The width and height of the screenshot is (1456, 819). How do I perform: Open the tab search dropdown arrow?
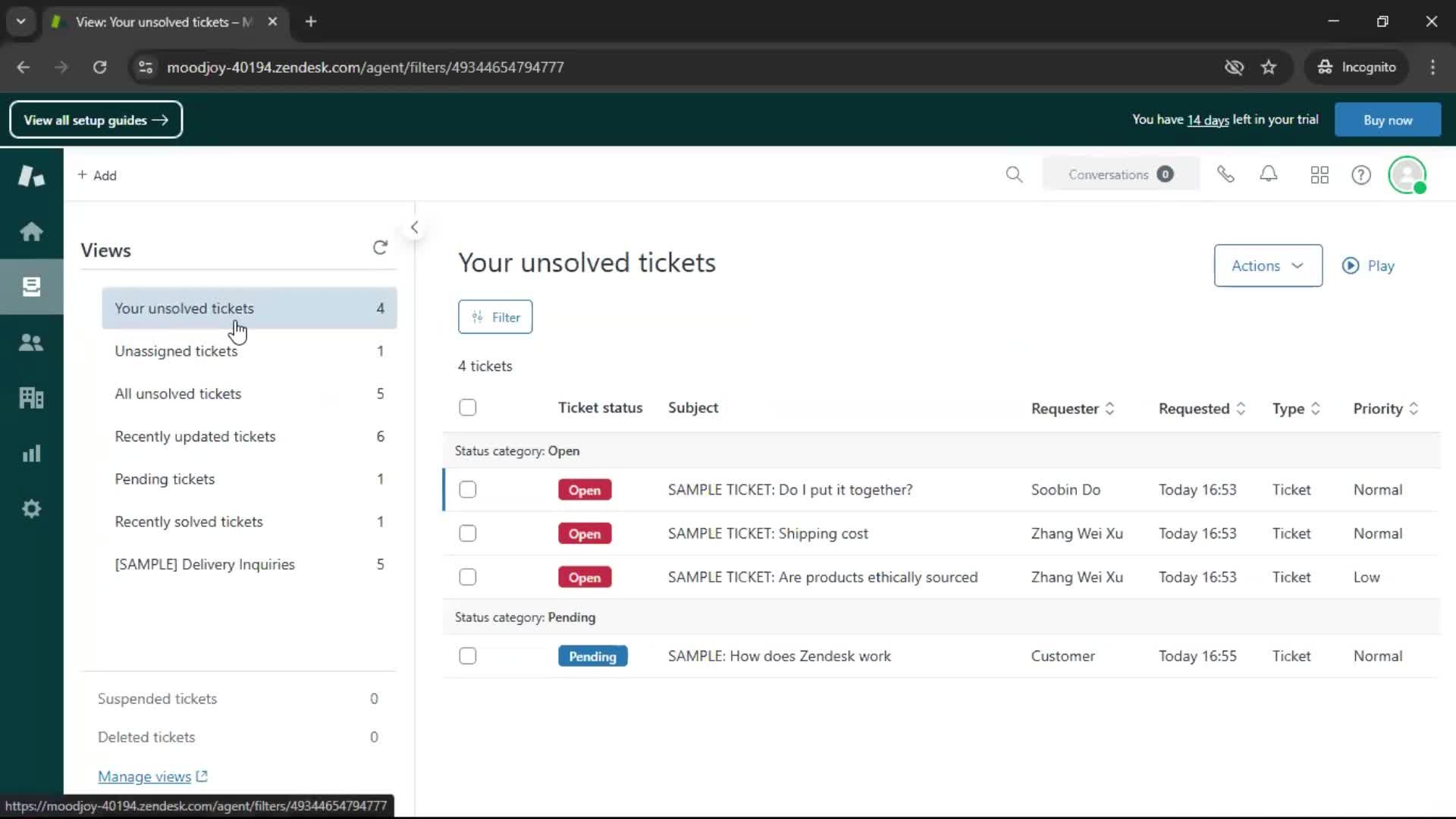20,22
